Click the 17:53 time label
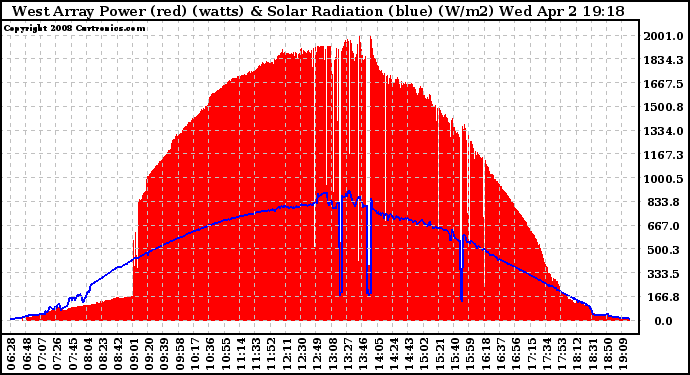This screenshot has width=690, height=375. (561, 354)
